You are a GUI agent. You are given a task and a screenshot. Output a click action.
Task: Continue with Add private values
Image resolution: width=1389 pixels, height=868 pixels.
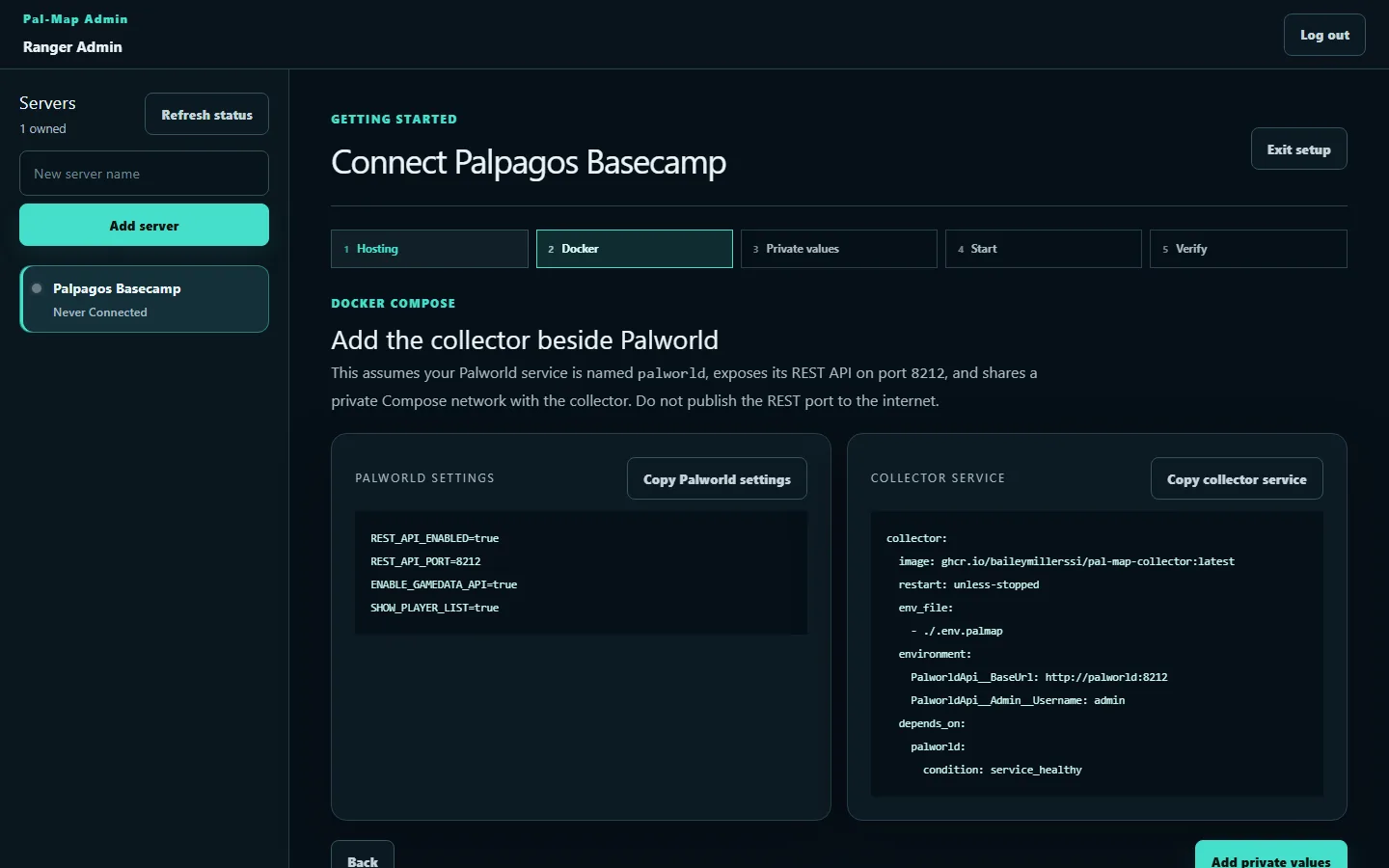click(1270, 855)
